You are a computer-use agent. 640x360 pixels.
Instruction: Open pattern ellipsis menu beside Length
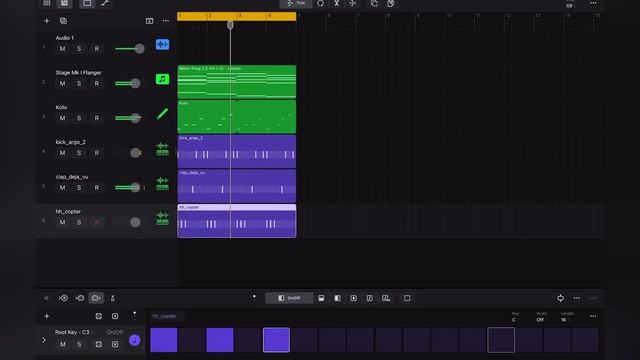pyautogui.click(x=593, y=316)
